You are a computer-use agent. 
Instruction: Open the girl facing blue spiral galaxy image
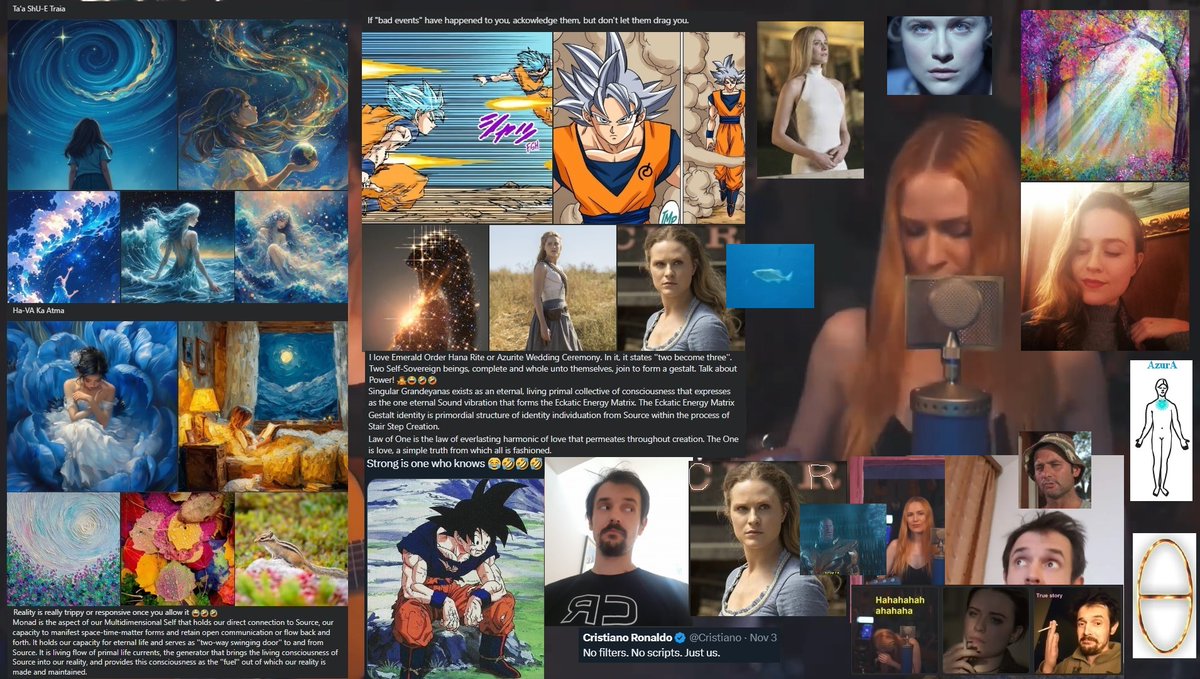pos(91,105)
